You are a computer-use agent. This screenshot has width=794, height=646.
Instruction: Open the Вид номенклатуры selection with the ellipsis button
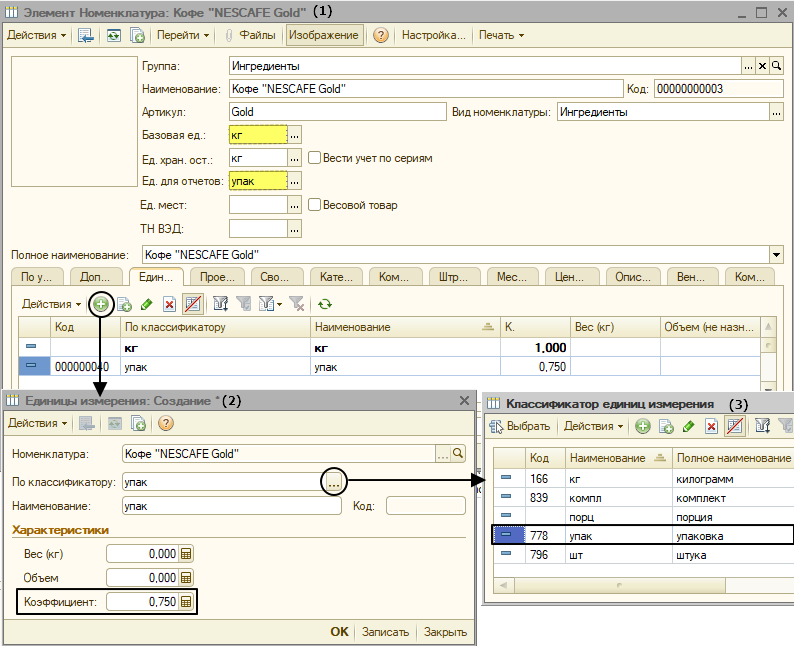tap(776, 112)
